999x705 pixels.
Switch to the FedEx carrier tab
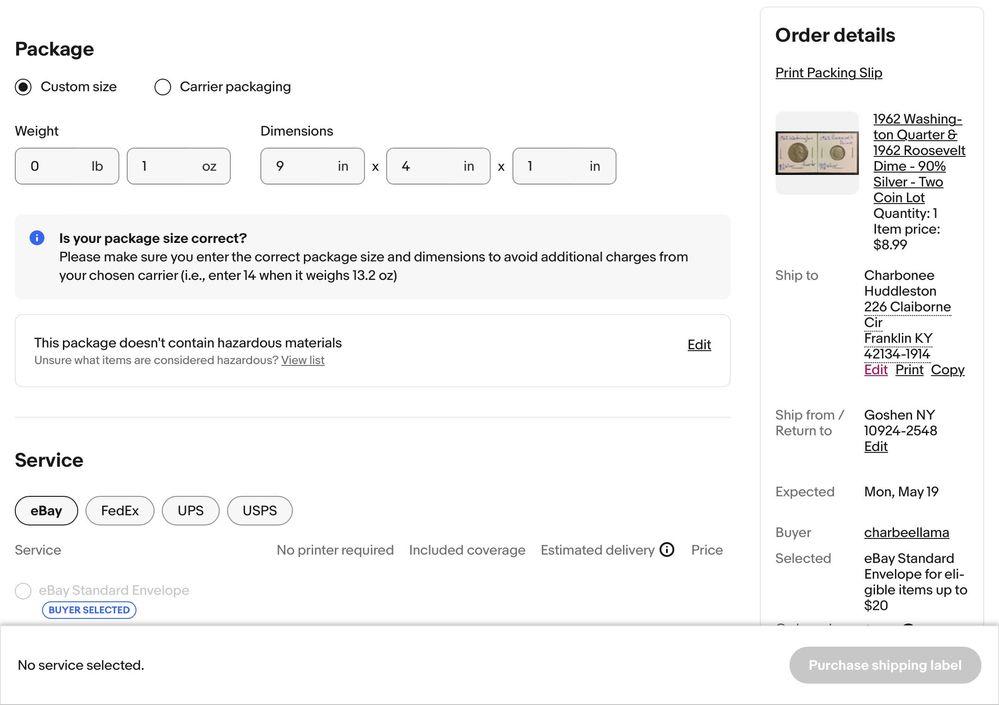(x=120, y=511)
